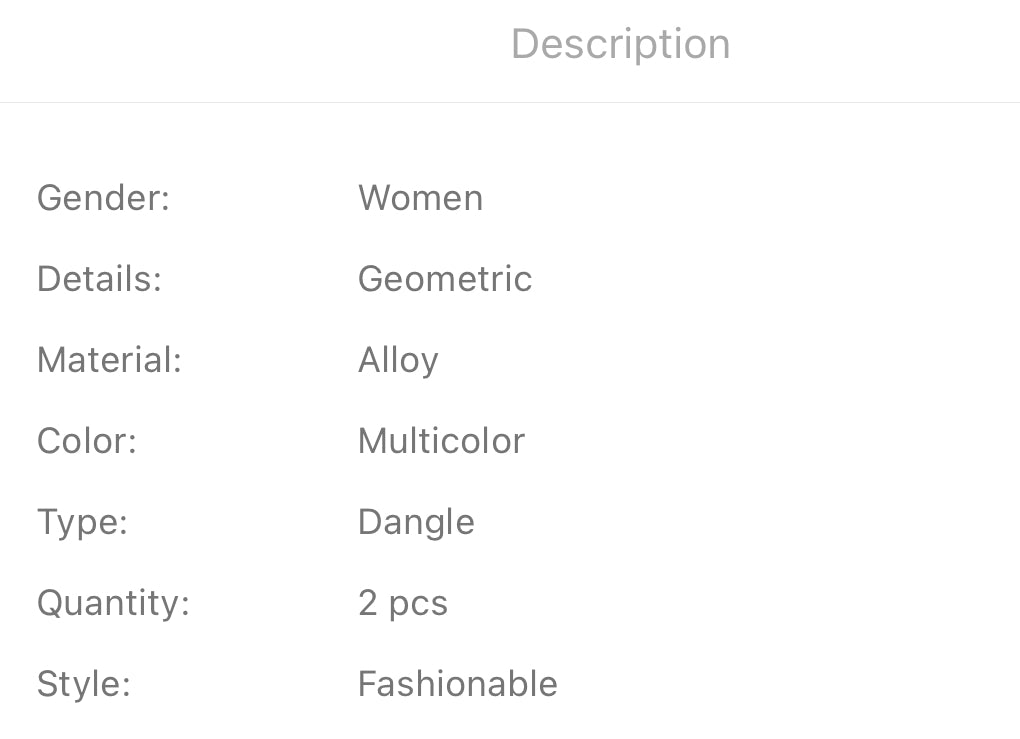Click the Multicolor value text
Screen dimensions: 1020x739
coord(441,441)
